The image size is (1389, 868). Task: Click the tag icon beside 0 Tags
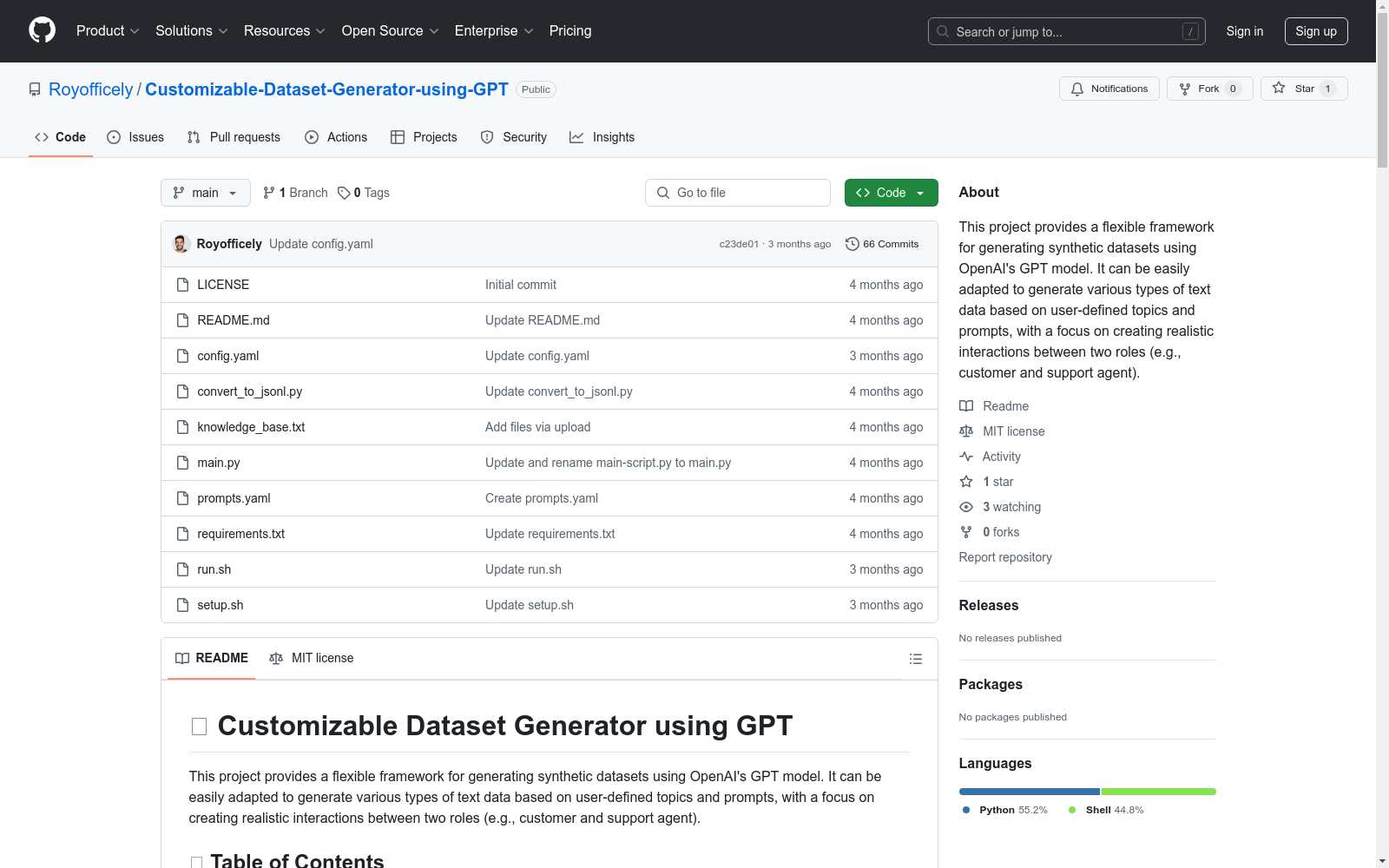tap(344, 193)
